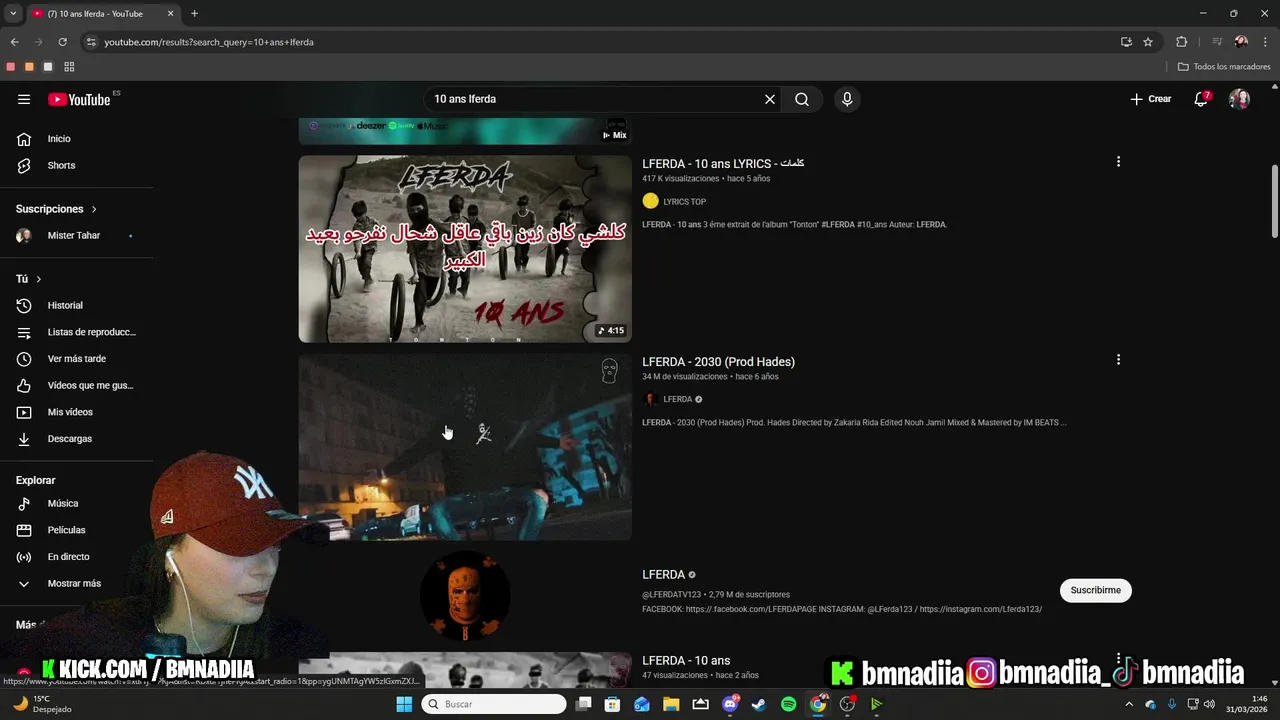
Task: Click the Chrome address bar URL
Action: [x=208, y=42]
